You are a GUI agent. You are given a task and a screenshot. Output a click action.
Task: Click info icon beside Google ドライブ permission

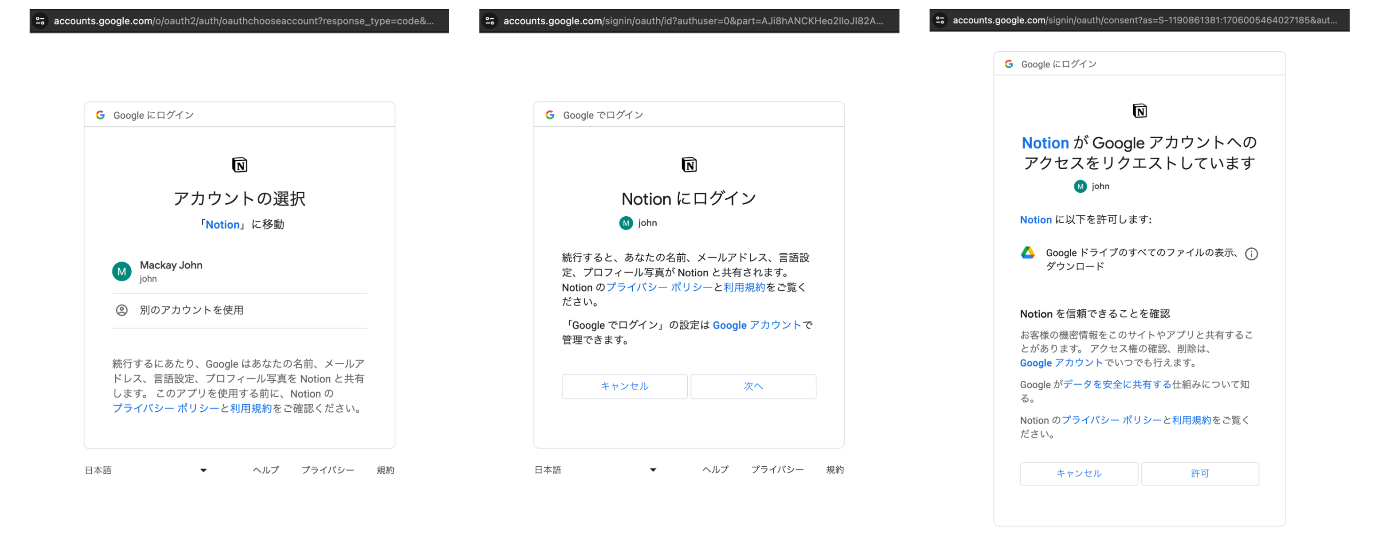[x=1251, y=254]
